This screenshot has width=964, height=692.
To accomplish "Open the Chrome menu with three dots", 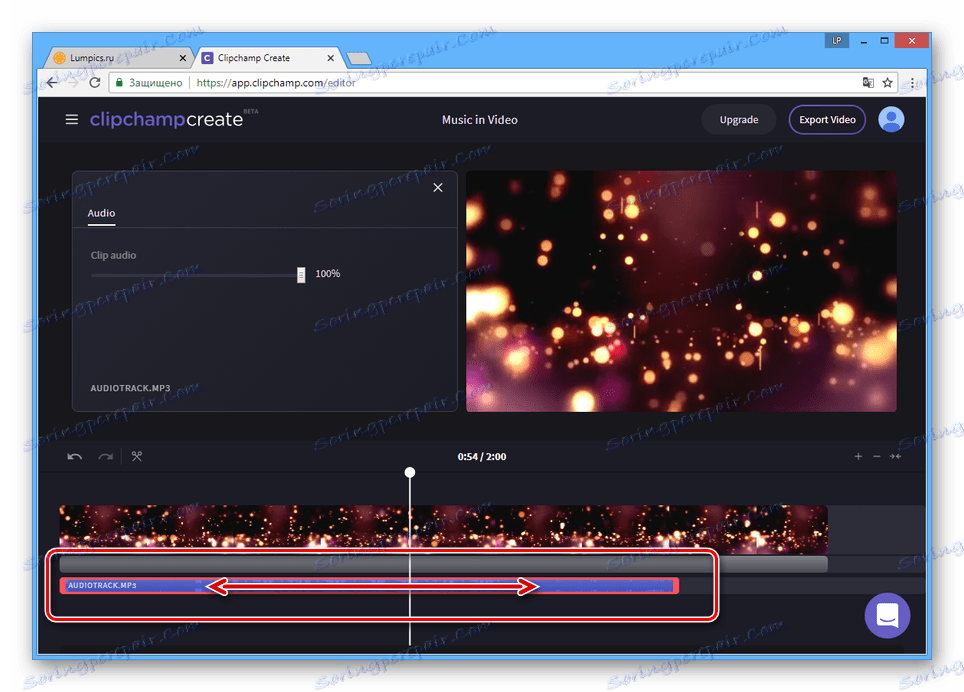I will (x=912, y=82).
